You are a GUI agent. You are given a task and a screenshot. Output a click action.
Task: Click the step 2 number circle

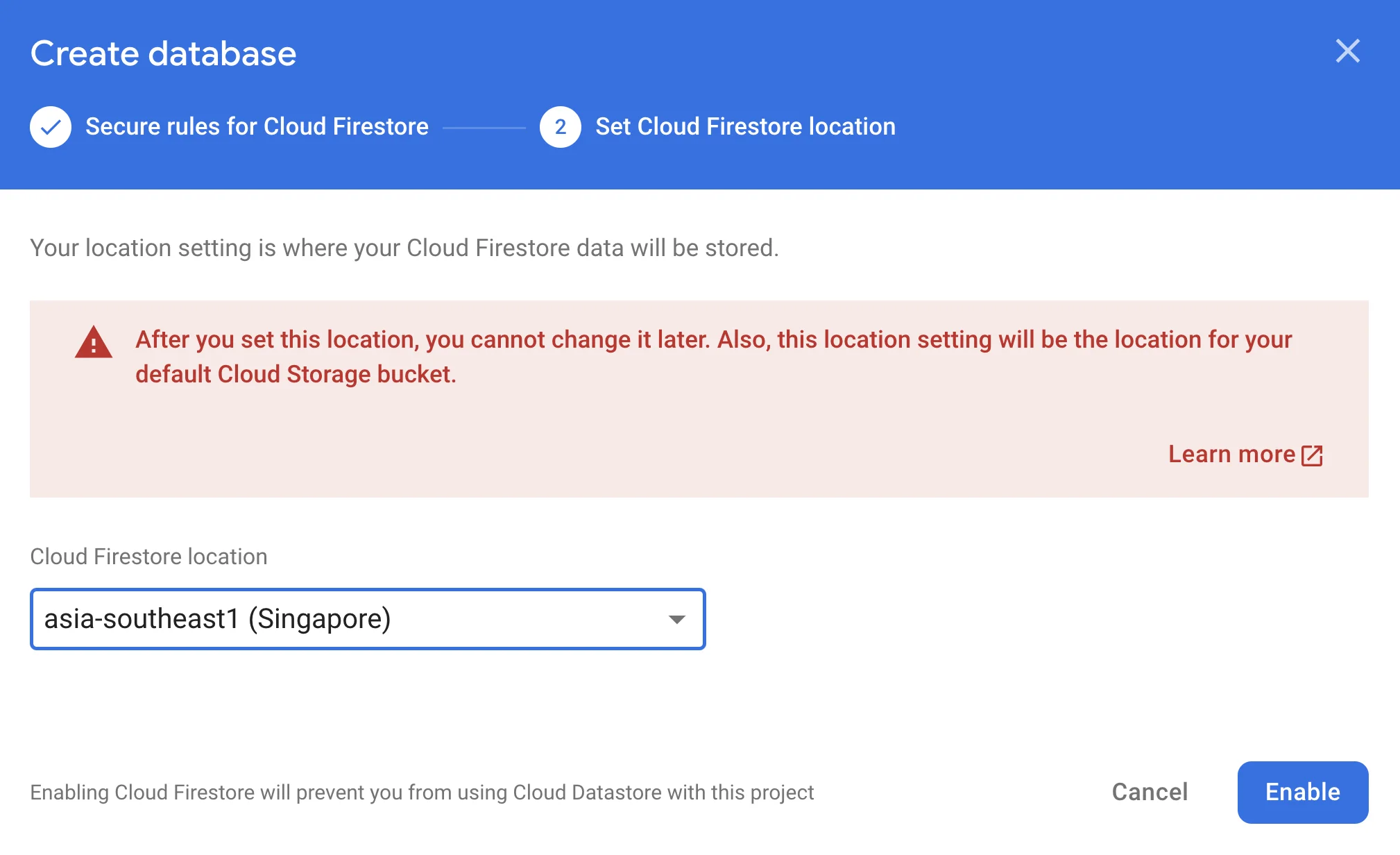pyautogui.click(x=561, y=127)
